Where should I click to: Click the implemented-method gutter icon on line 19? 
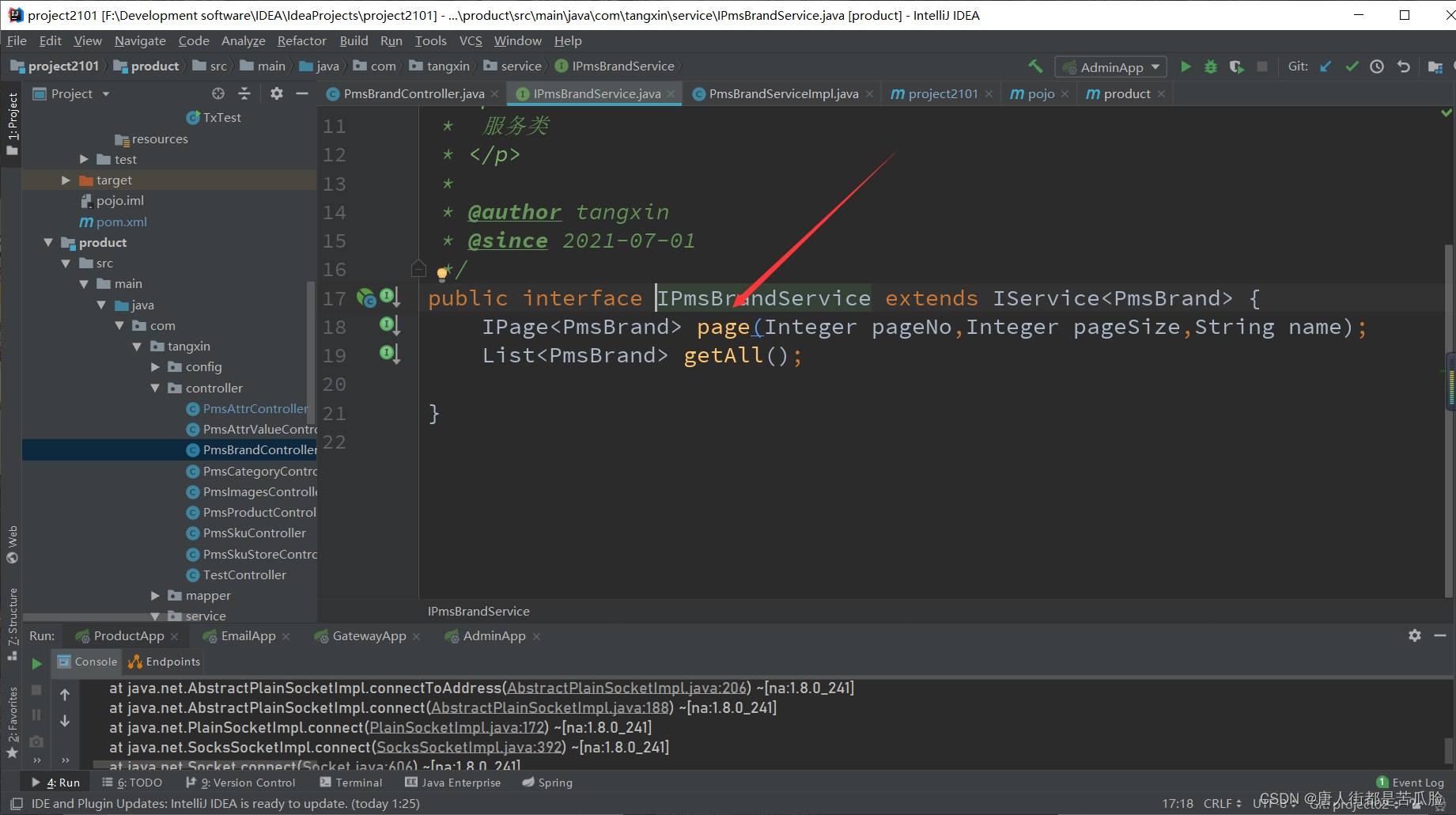click(x=390, y=354)
